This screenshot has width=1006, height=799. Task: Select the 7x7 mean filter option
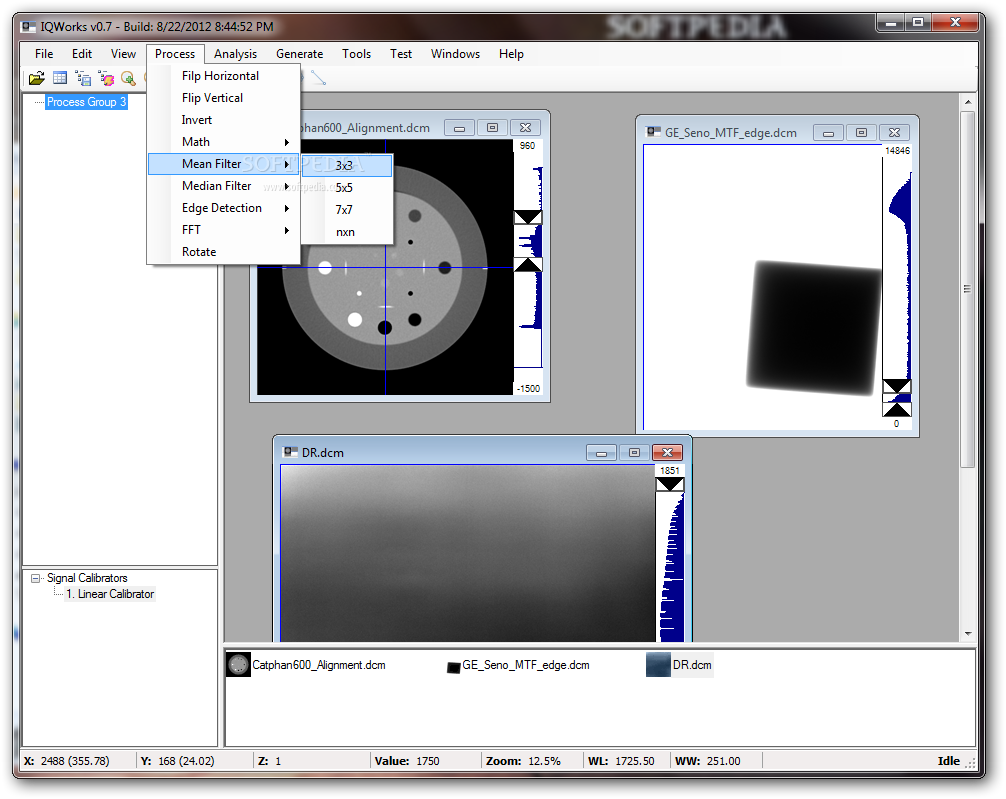click(347, 210)
